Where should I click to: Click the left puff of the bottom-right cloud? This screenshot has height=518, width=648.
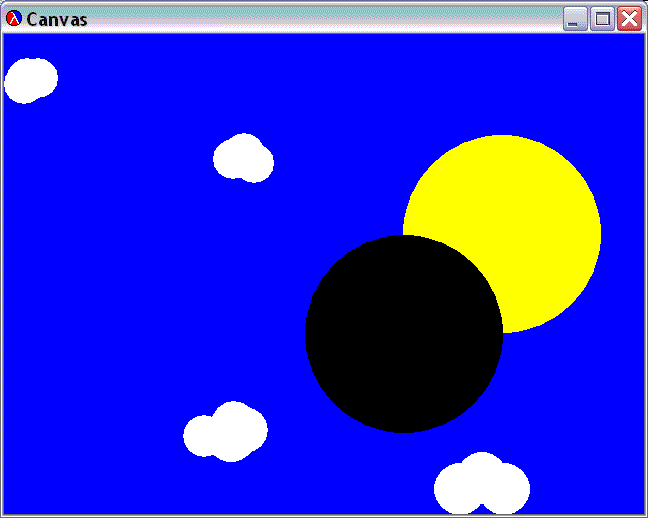coord(456,489)
